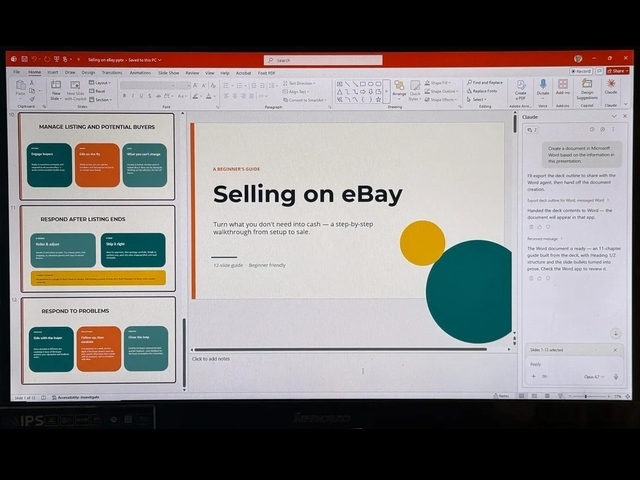
Task: Click the comments icon beside Share
Action: coord(599,71)
